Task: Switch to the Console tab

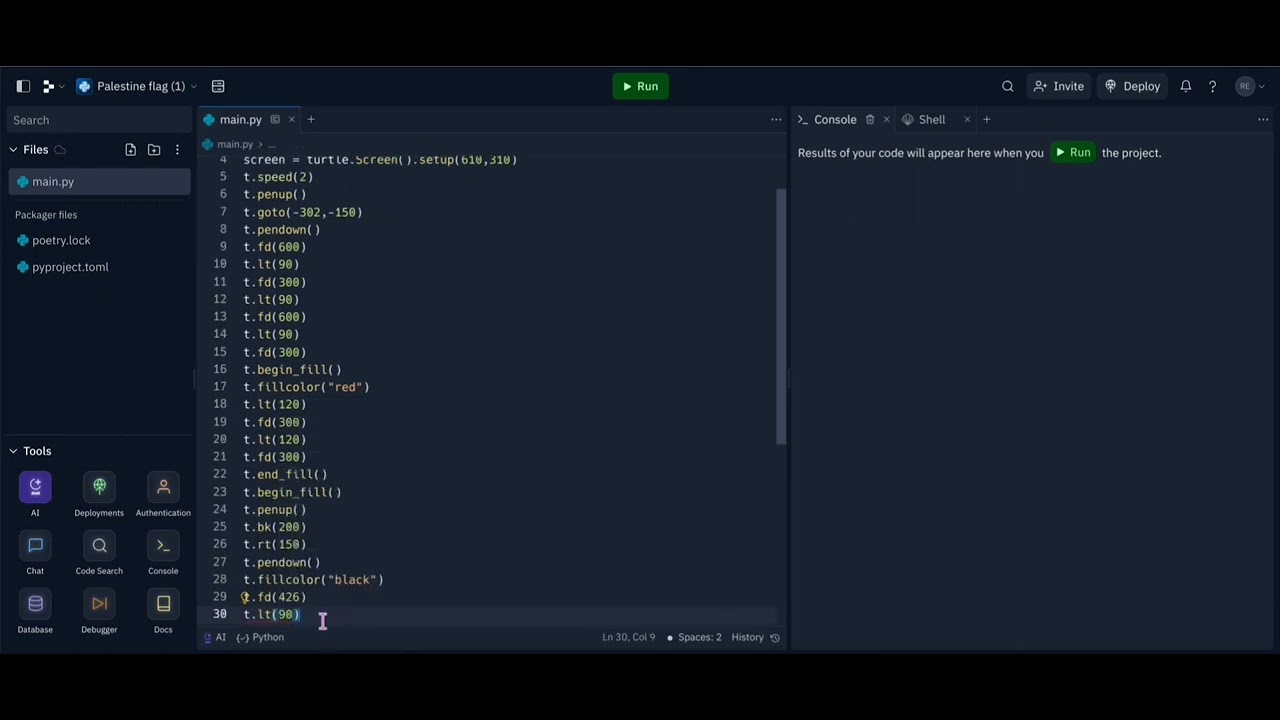Action: coord(835,120)
